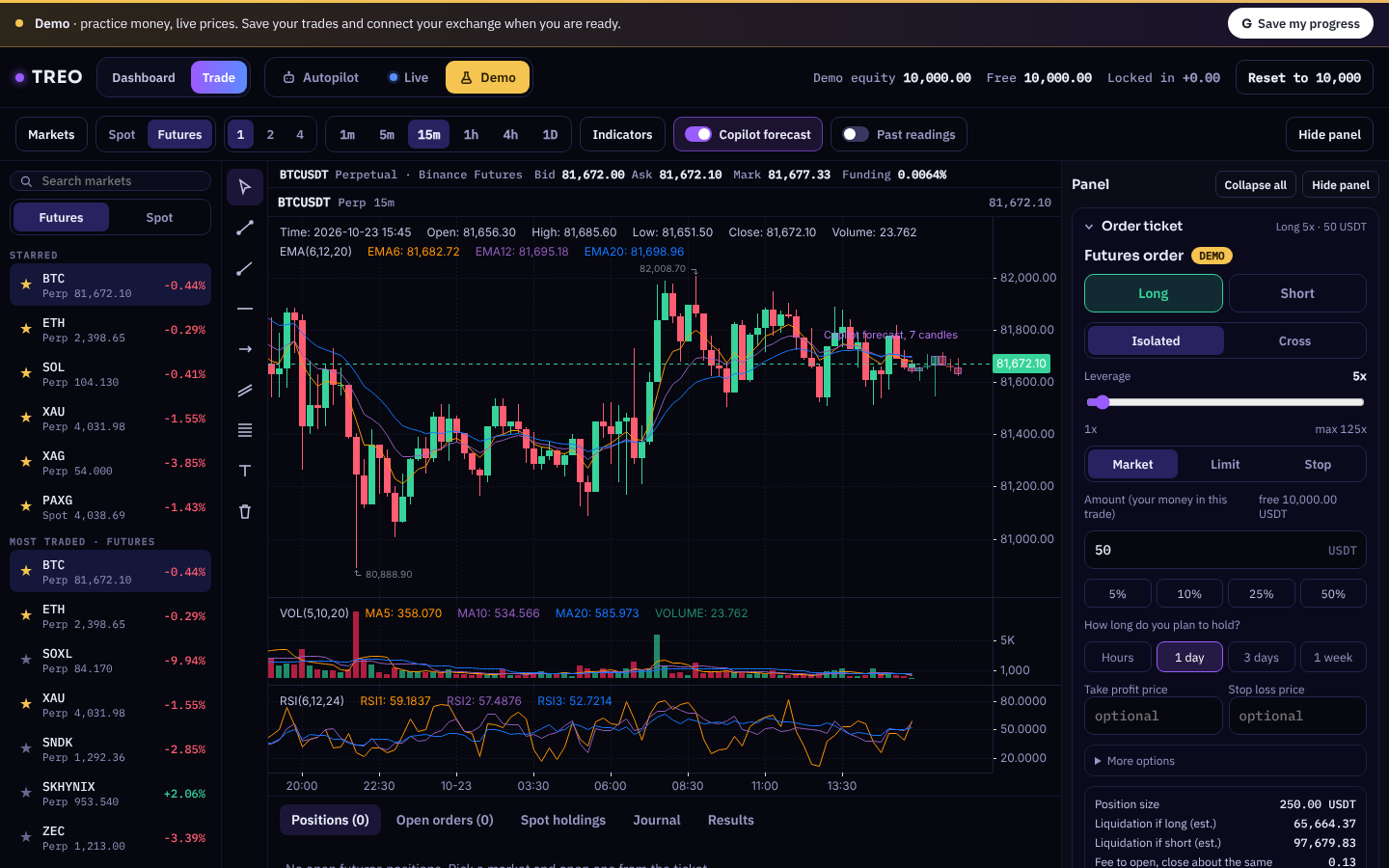The height and width of the screenshot is (868, 1389).
Task: Select the text annotation tool
Action: pos(245,471)
